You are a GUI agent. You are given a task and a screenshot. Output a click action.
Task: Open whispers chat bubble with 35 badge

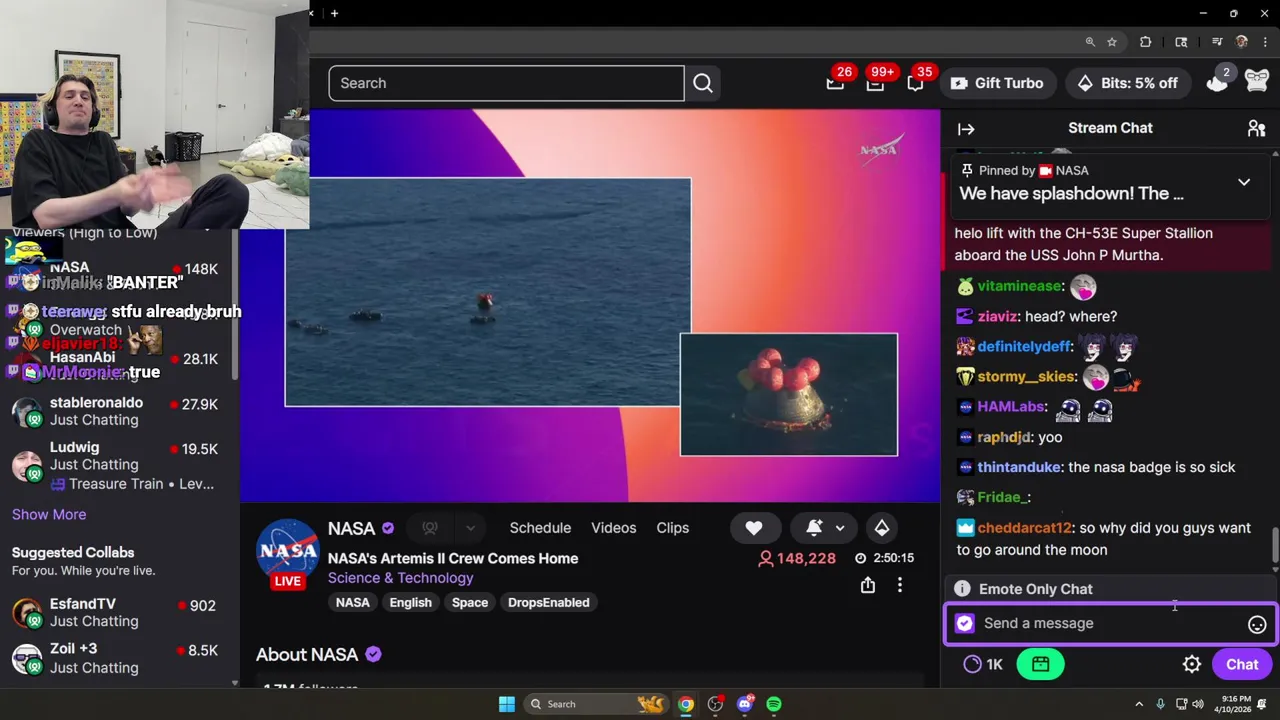(916, 83)
